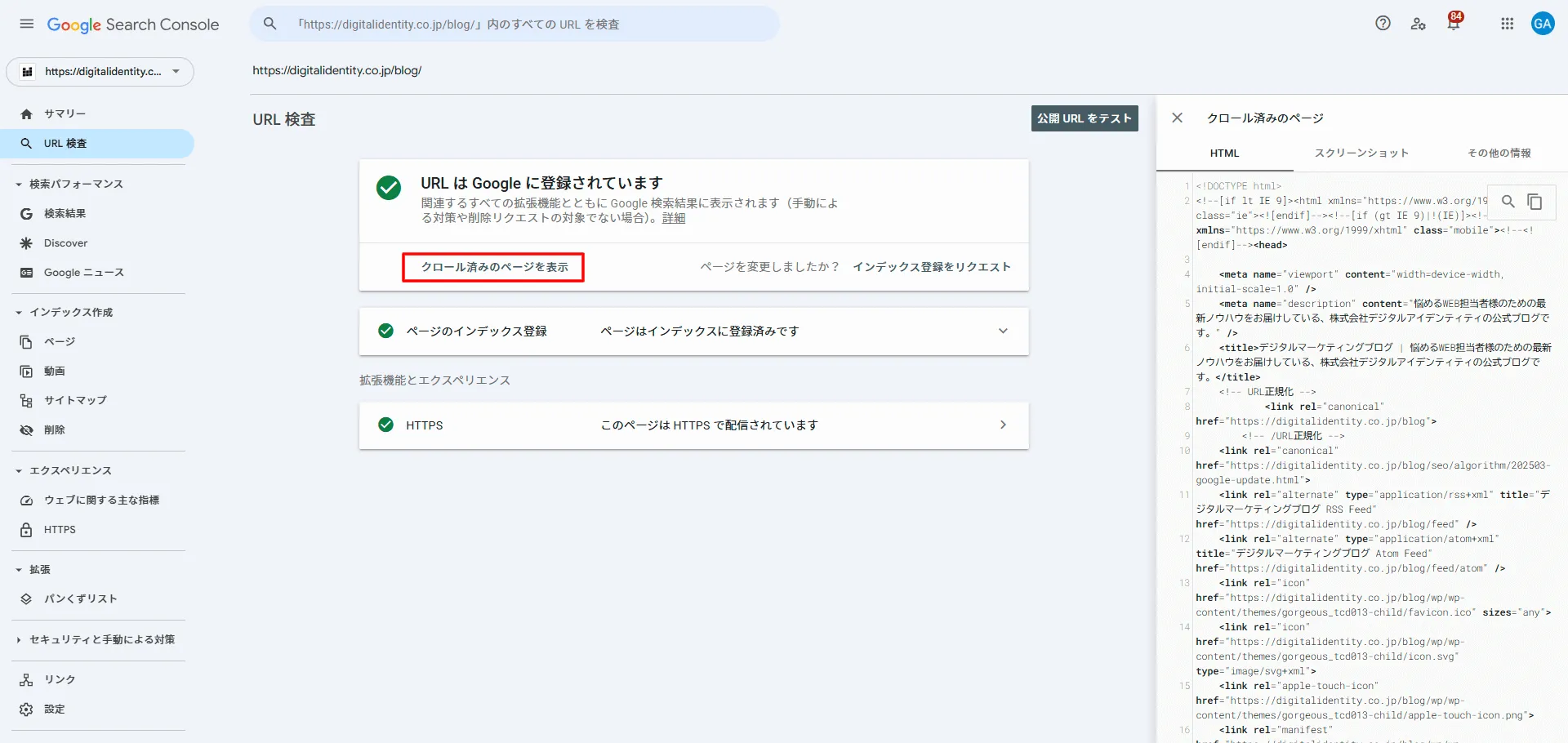Click the サイトマップ sitemap icon
The width and height of the screenshot is (1568, 743).
click(x=27, y=400)
